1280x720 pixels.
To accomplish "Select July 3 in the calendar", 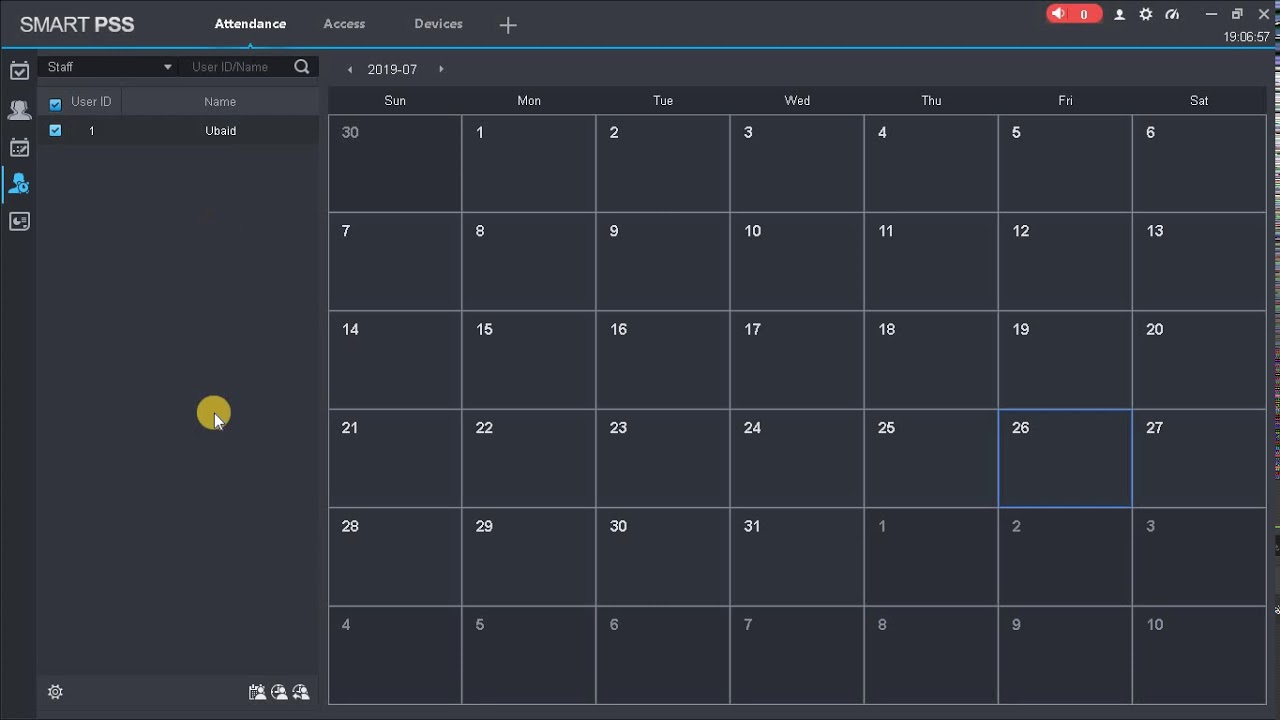I will pos(797,163).
